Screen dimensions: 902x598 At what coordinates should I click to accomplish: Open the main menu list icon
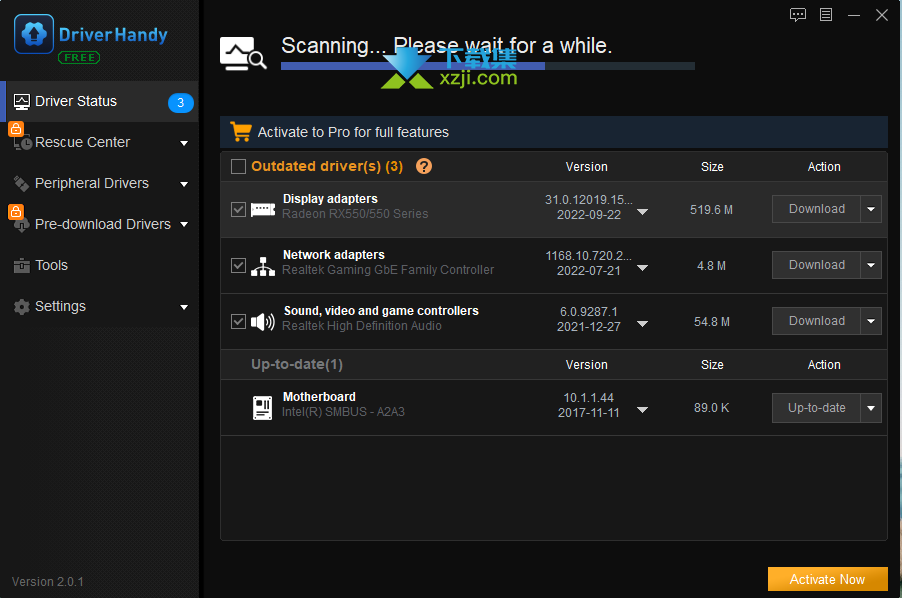[825, 15]
